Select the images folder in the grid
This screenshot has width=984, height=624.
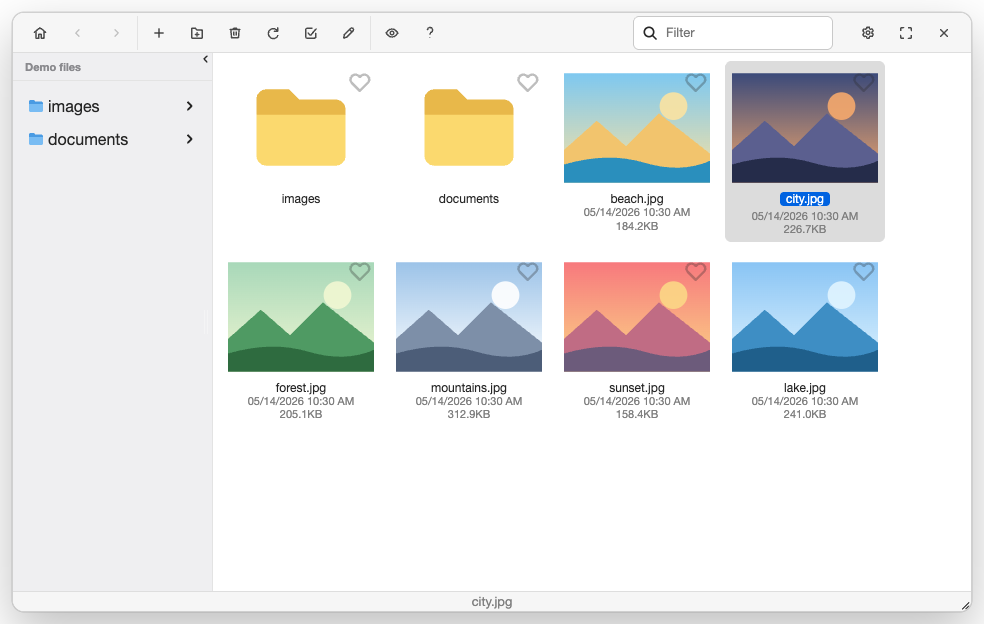tap(301, 127)
